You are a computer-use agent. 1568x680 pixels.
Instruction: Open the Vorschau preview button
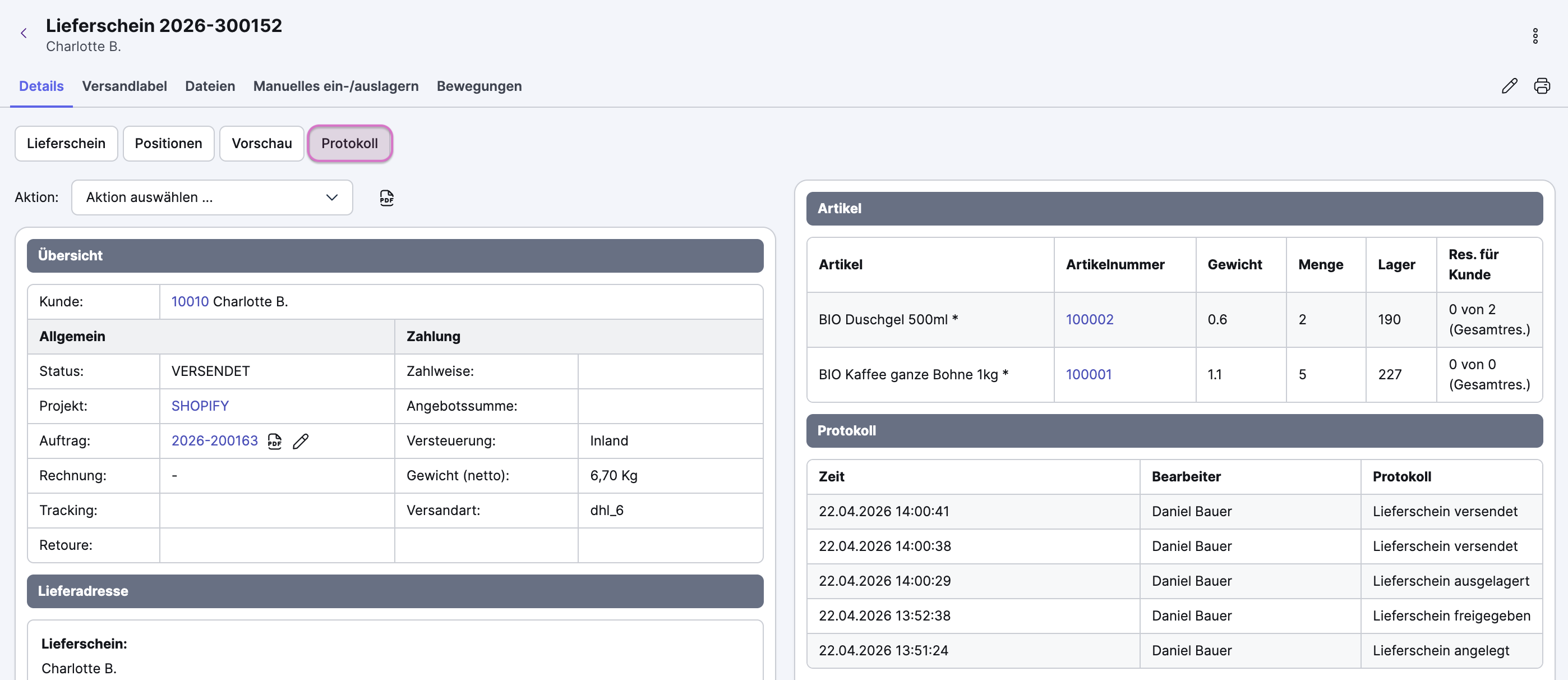[261, 144]
